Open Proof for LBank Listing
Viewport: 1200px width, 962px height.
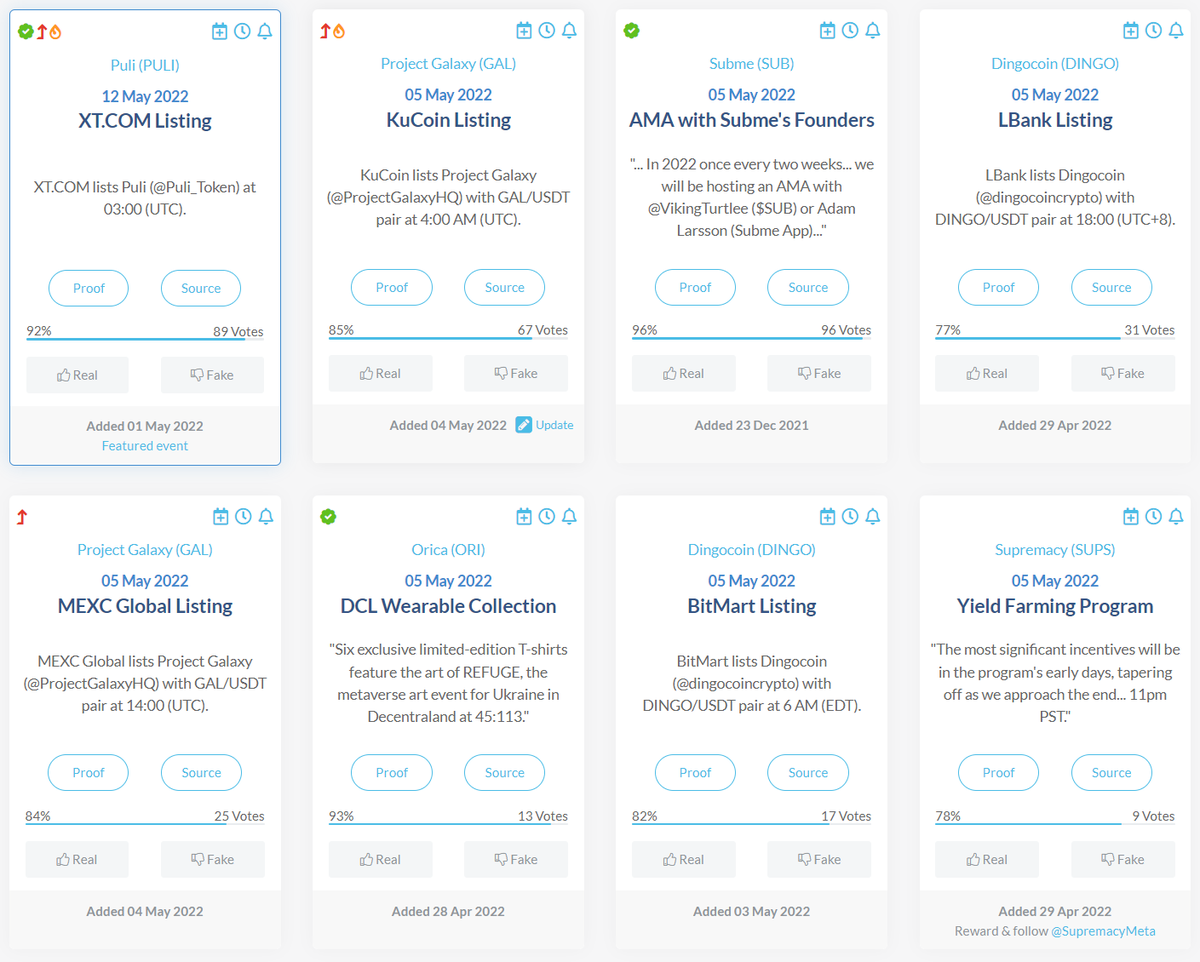998,287
